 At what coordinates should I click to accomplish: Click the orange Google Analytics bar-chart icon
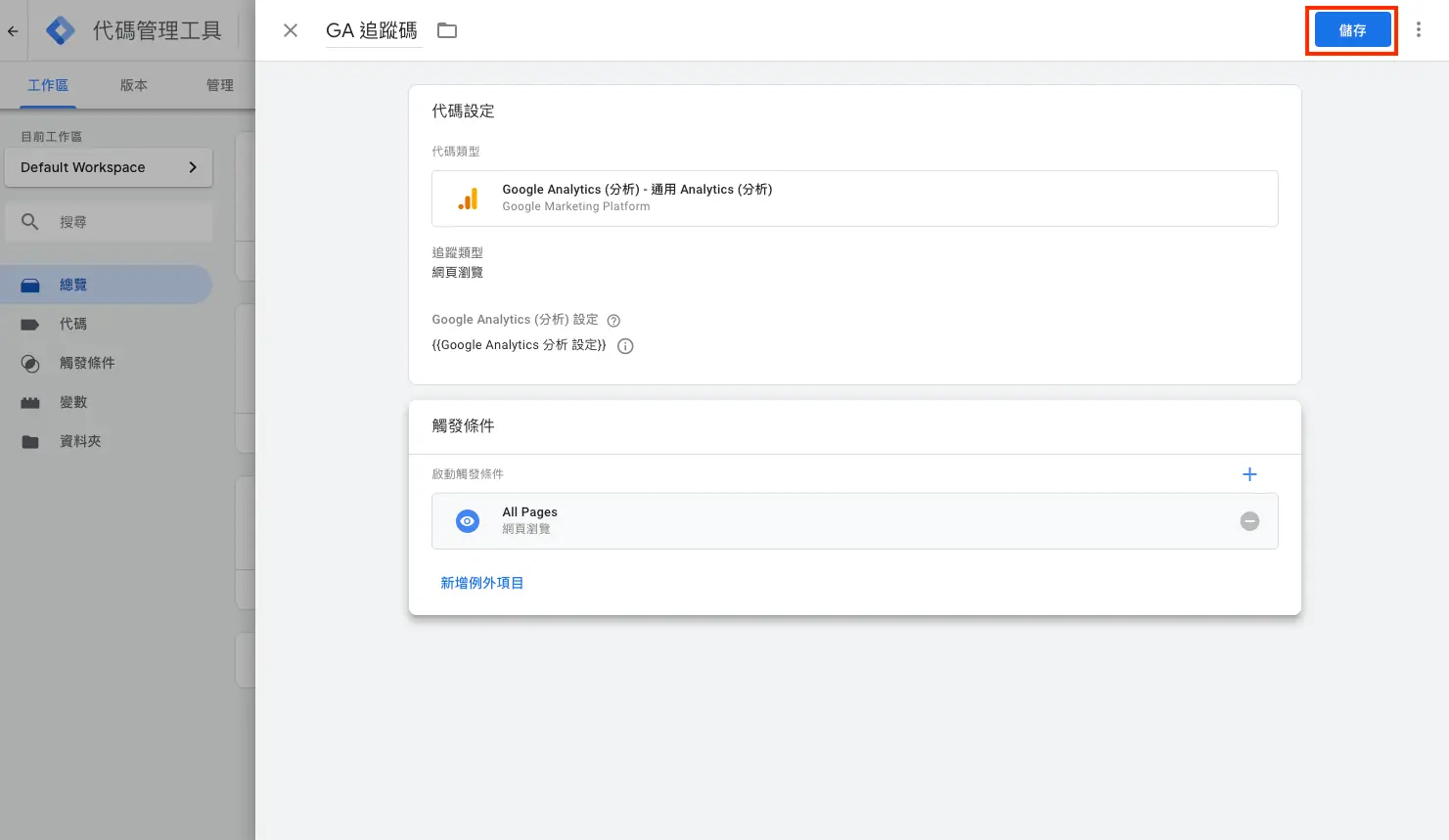468,199
